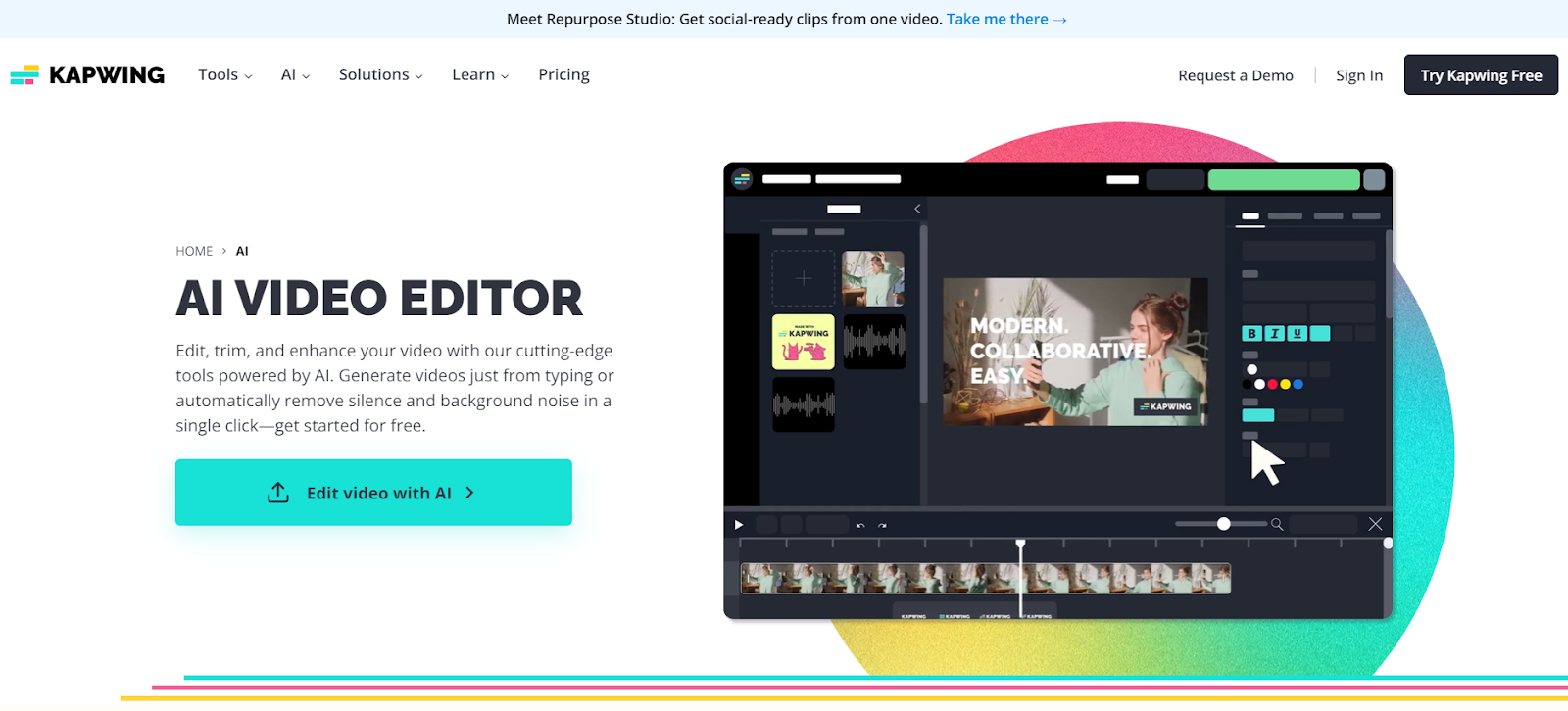Pick the blue color swatch in the mockup
Screen dimensions: 1568x711
[1298, 385]
